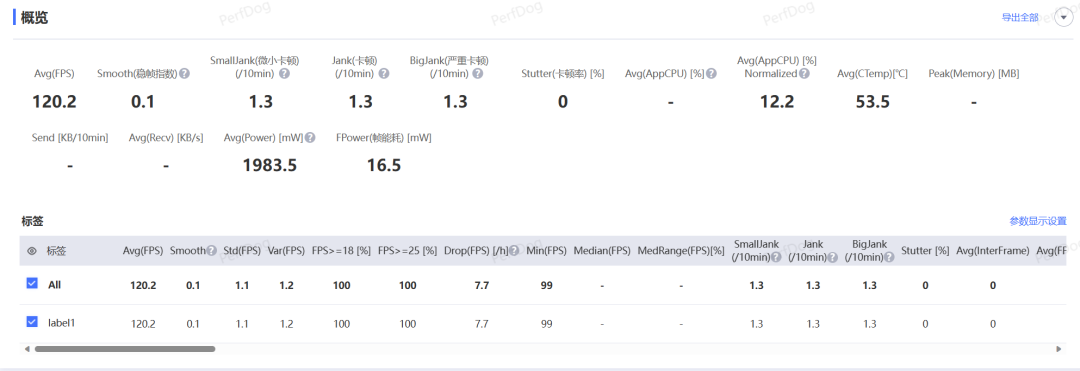Viewport: 1080px width, 371px height.
Task: Click help icon next to Avg(AppCPU) [%]
Action: coord(712,74)
